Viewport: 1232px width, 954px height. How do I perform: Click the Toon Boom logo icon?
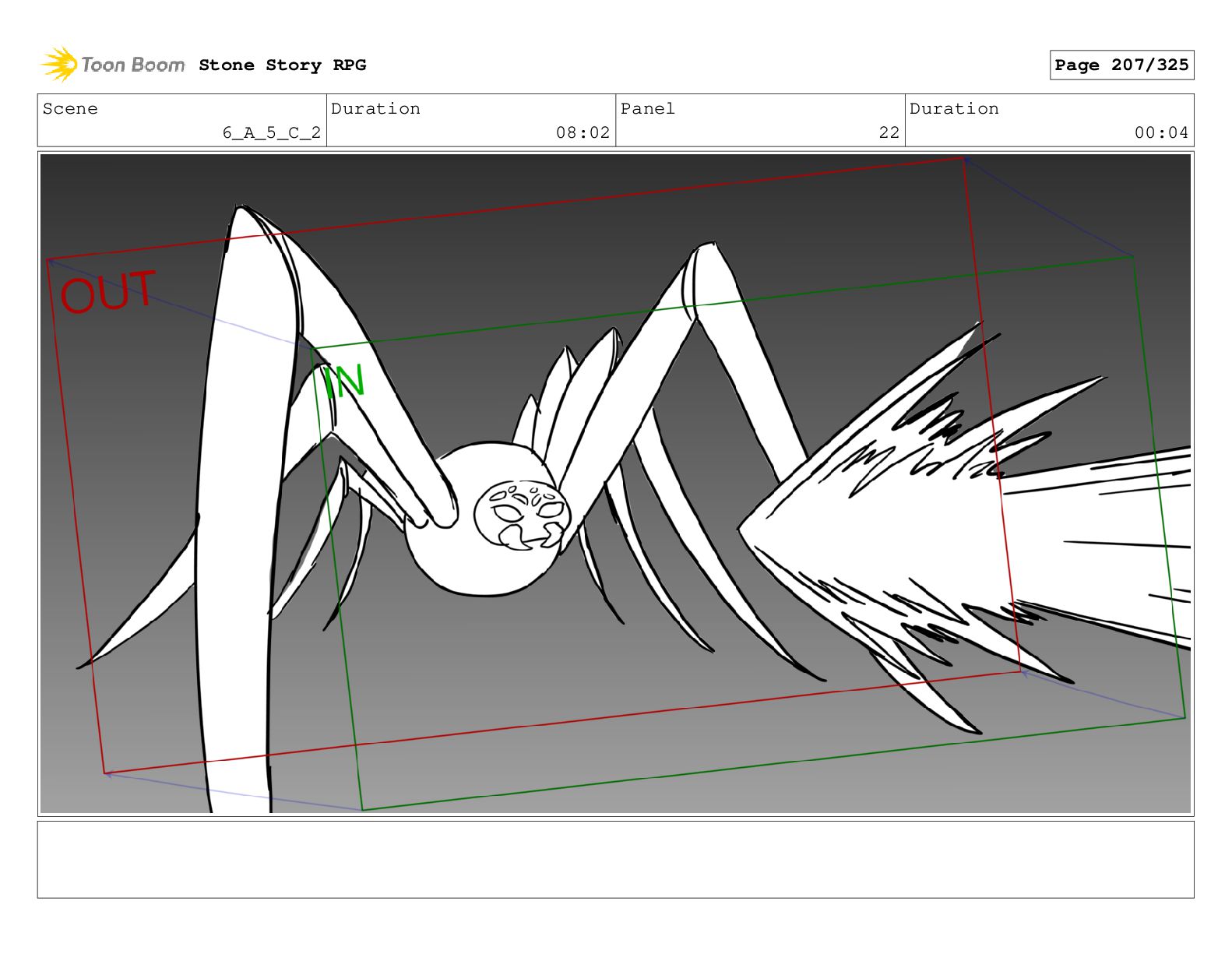tap(59, 64)
